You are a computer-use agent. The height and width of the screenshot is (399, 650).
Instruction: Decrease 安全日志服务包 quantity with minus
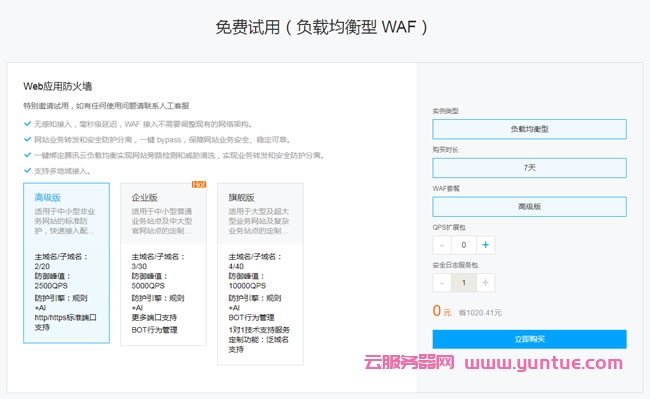[442, 283]
